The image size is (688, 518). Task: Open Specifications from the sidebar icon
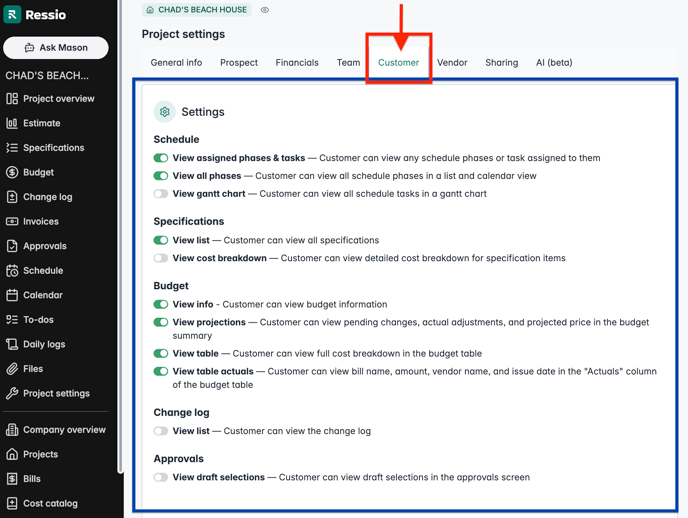12,148
